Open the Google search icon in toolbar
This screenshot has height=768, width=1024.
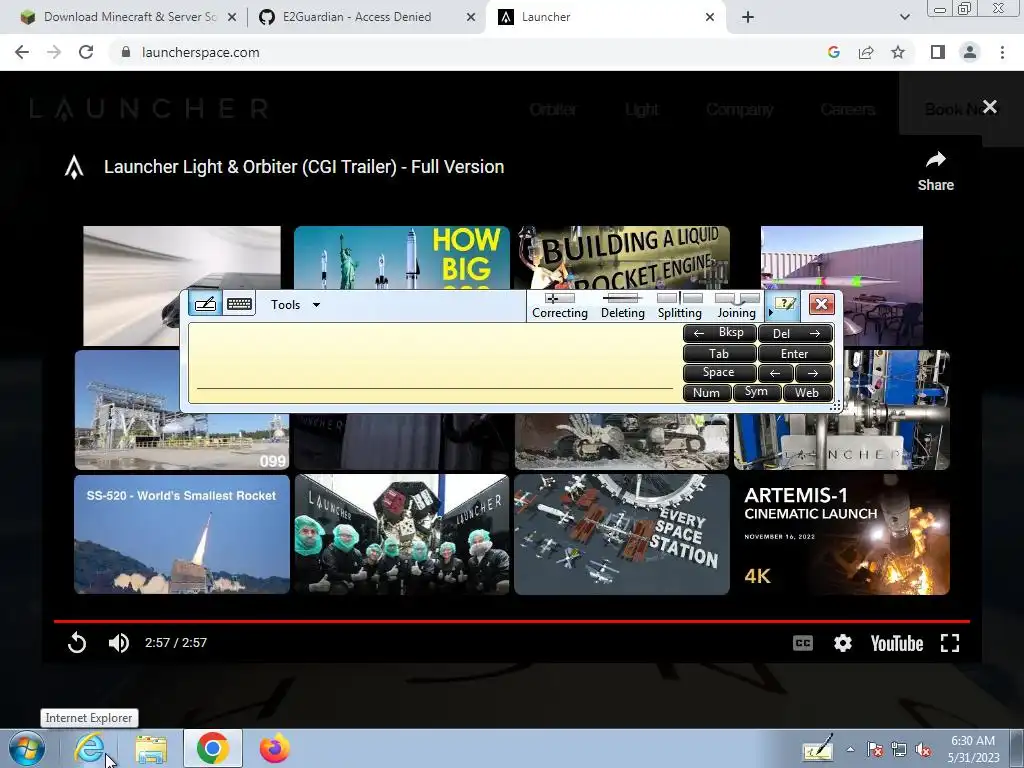click(833, 52)
